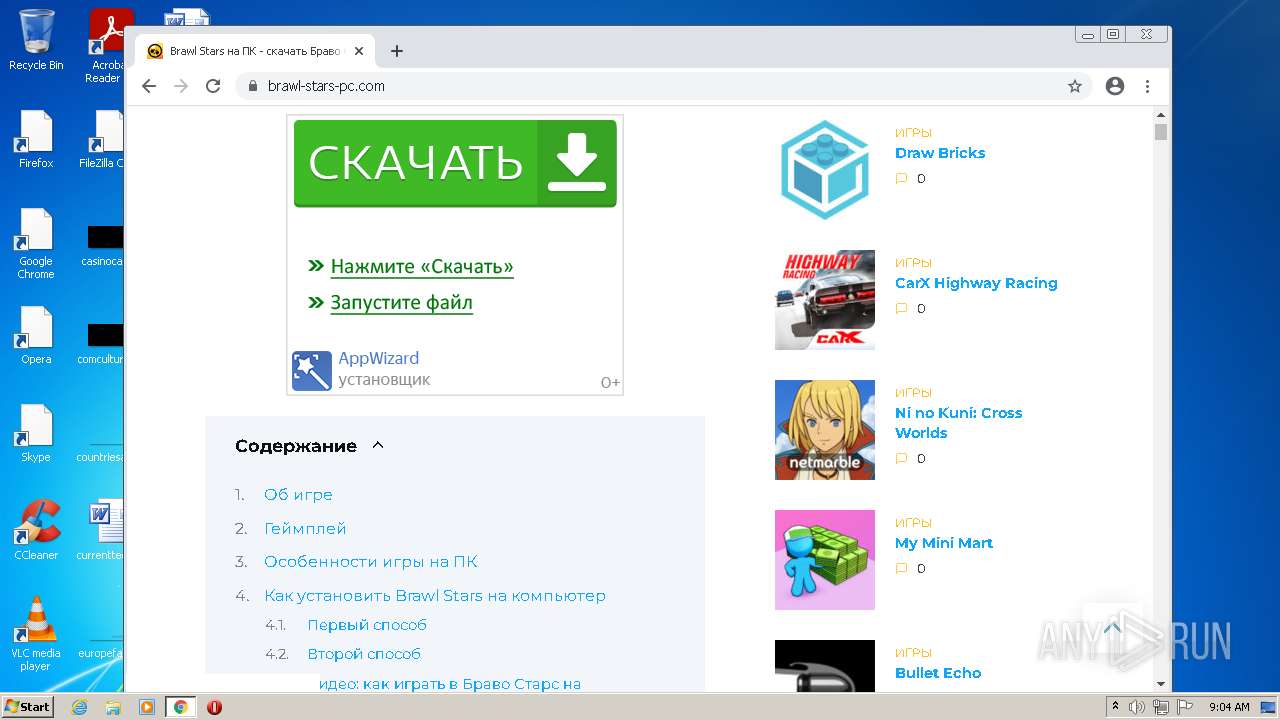
Task: Show hidden system tray icons
Action: tap(1115, 707)
